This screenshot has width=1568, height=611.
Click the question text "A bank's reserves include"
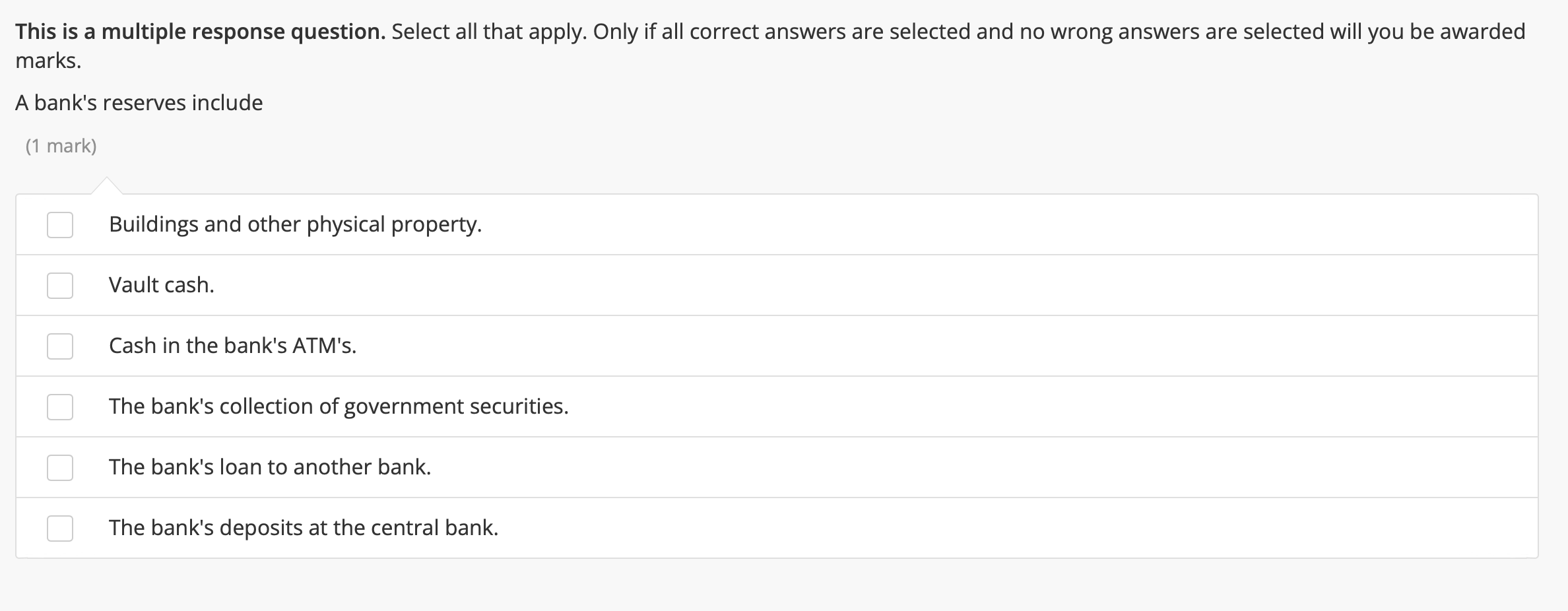click(139, 103)
